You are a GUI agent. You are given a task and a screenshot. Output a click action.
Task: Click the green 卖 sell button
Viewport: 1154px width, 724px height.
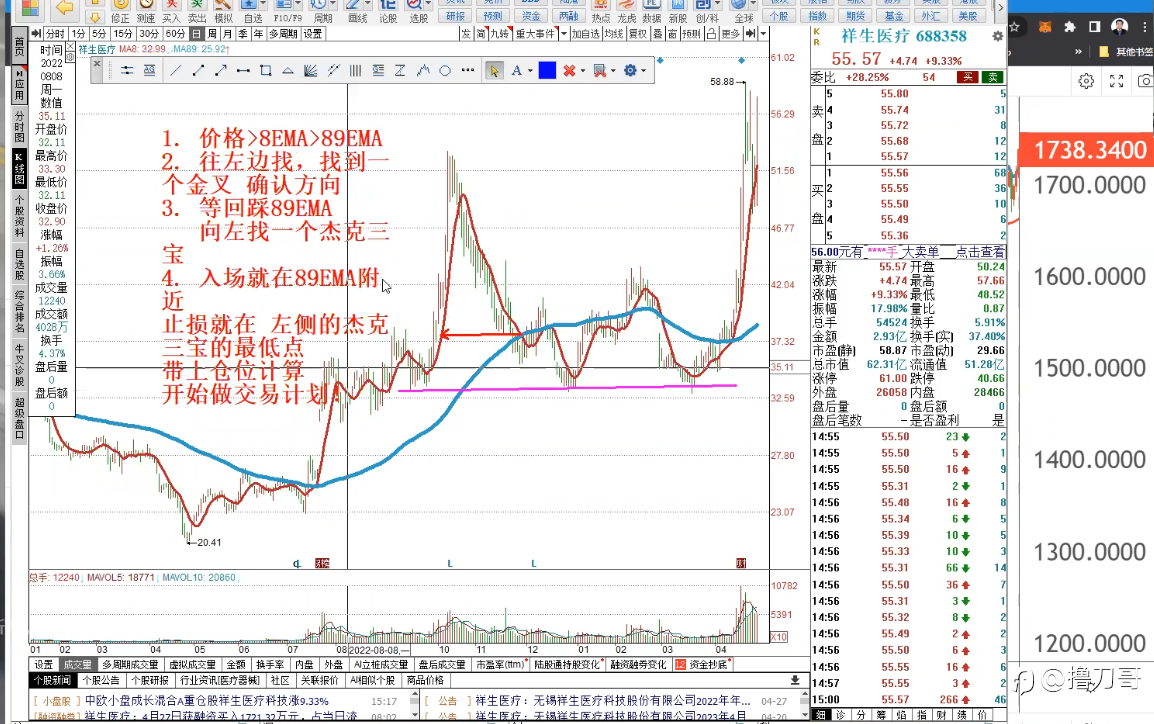[993, 77]
